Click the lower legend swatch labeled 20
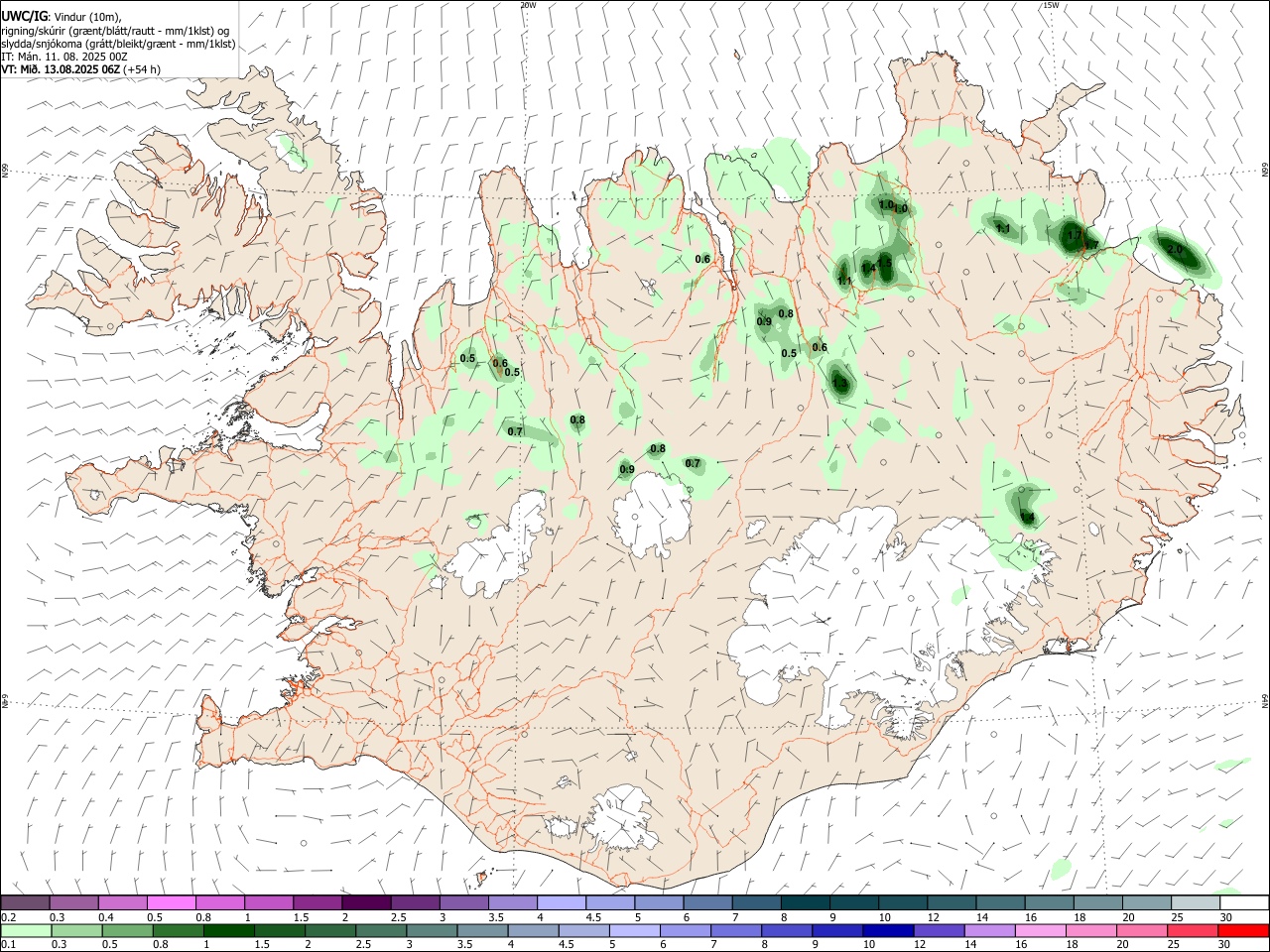This screenshot has width=1270, height=952. point(1140,930)
